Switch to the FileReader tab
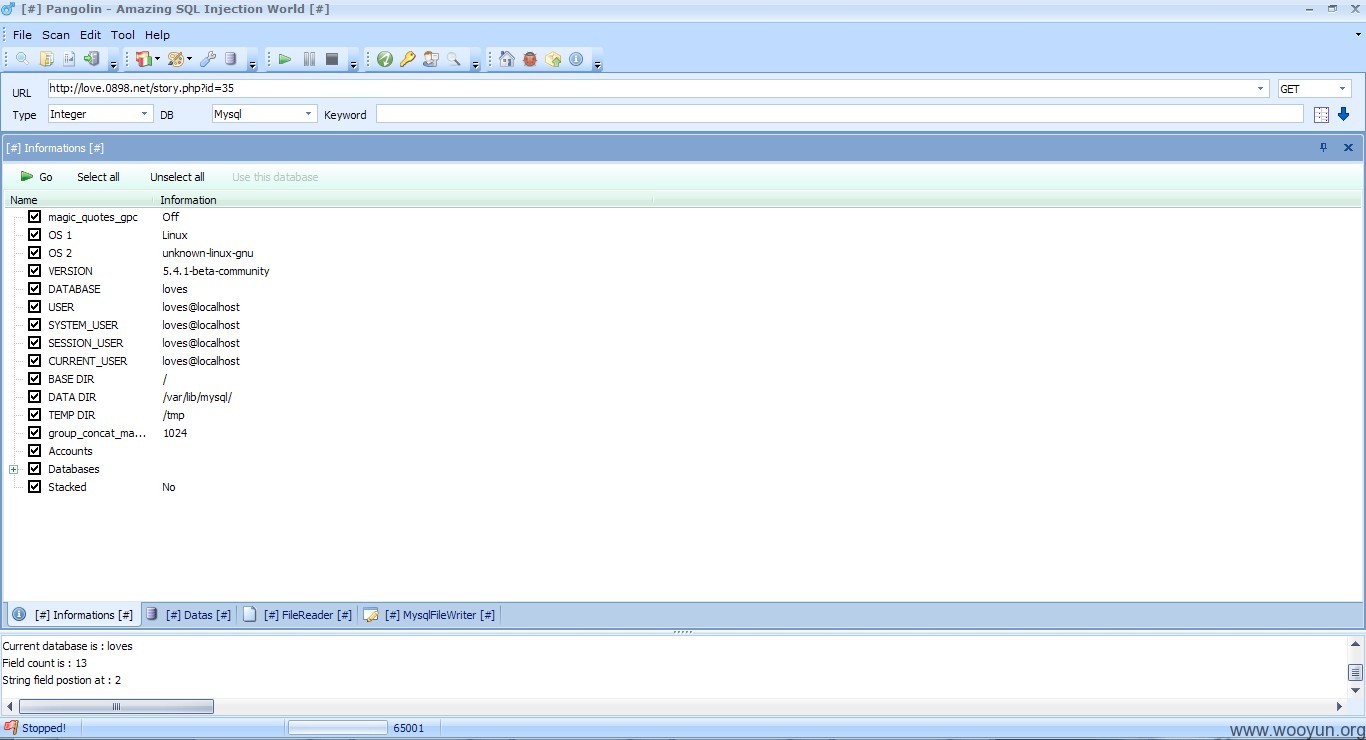Screen dimensions: 1366x740 click(298, 615)
